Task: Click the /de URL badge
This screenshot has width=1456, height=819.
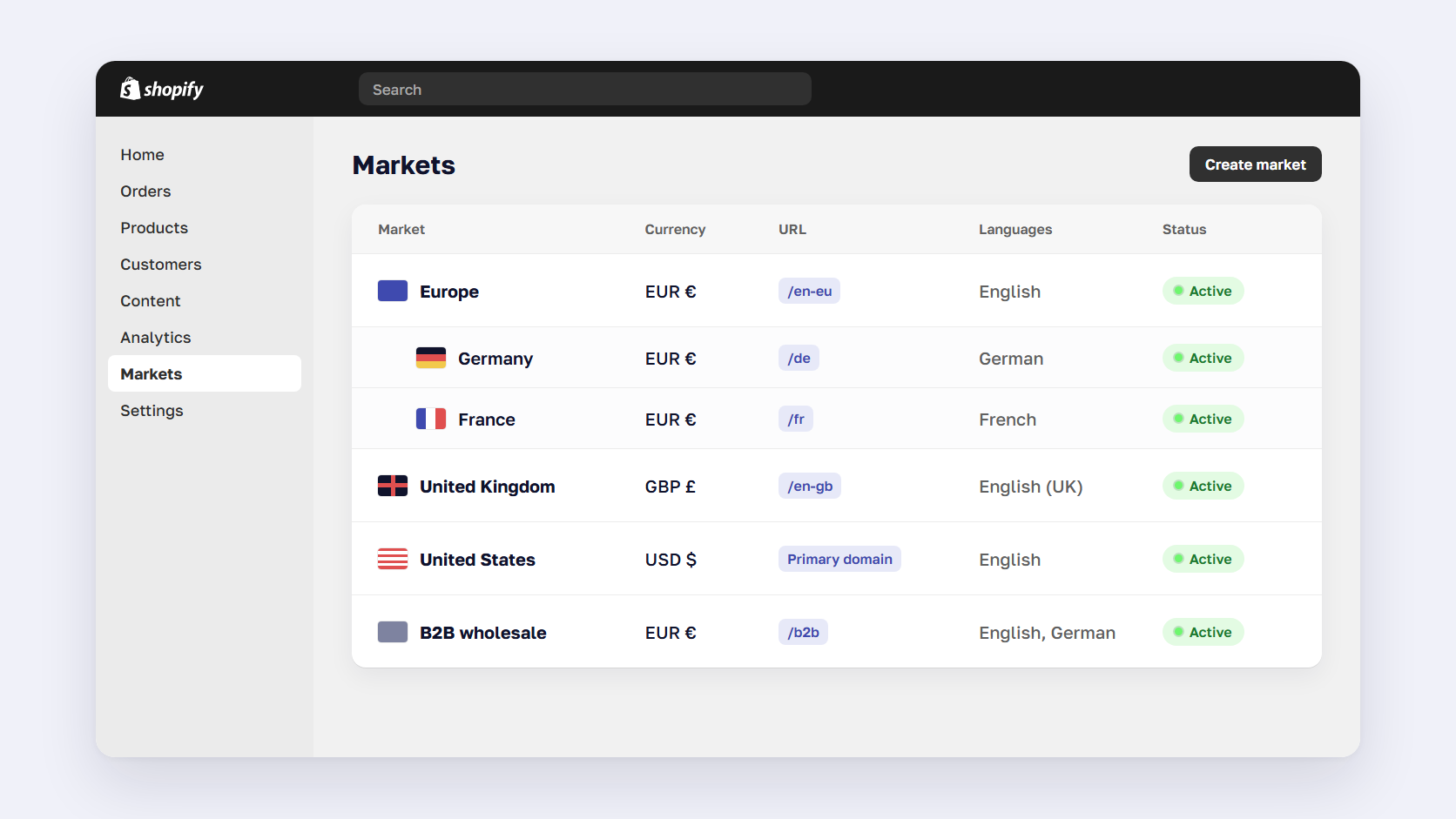Action: point(799,358)
